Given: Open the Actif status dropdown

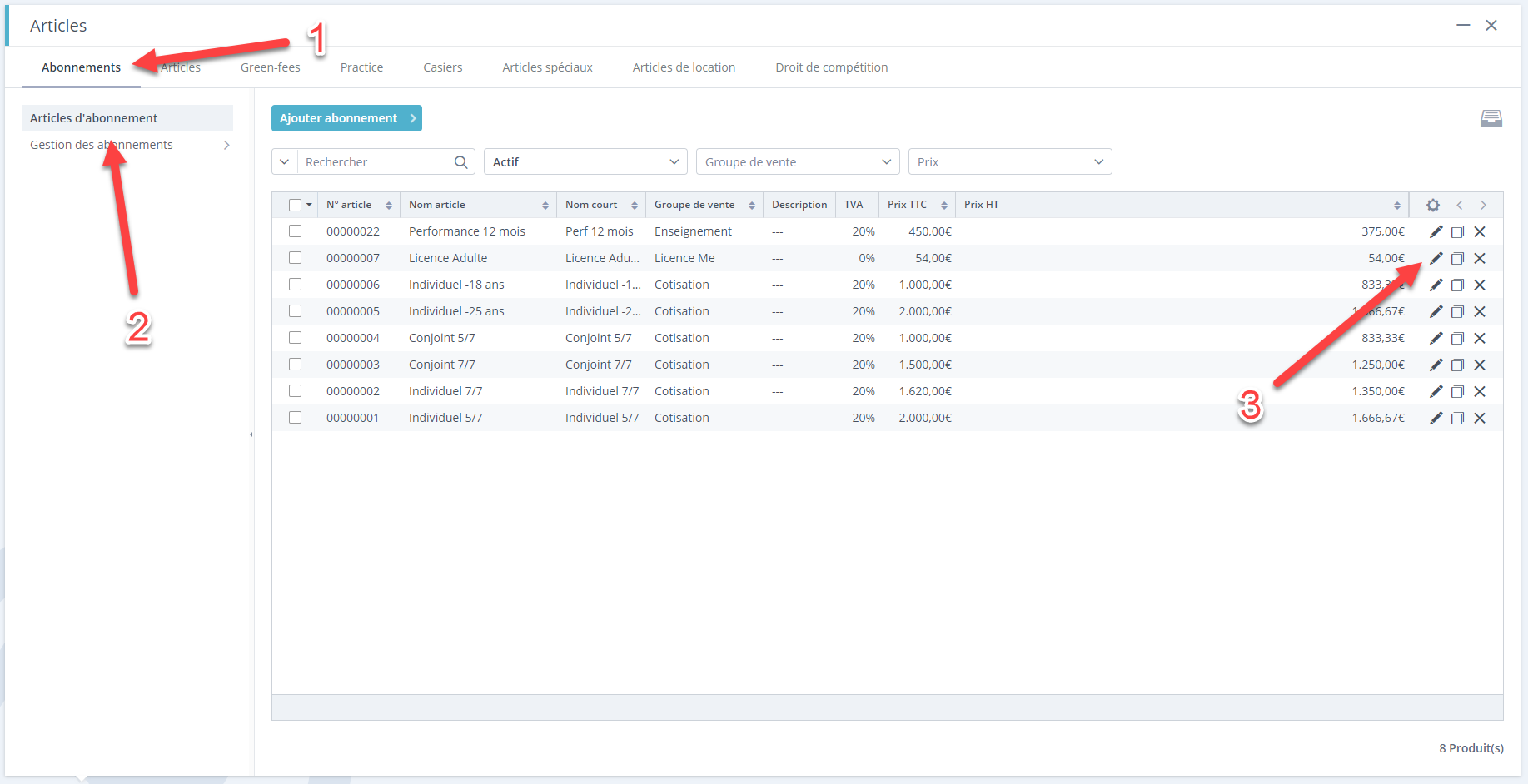Looking at the screenshot, I should [585, 162].
